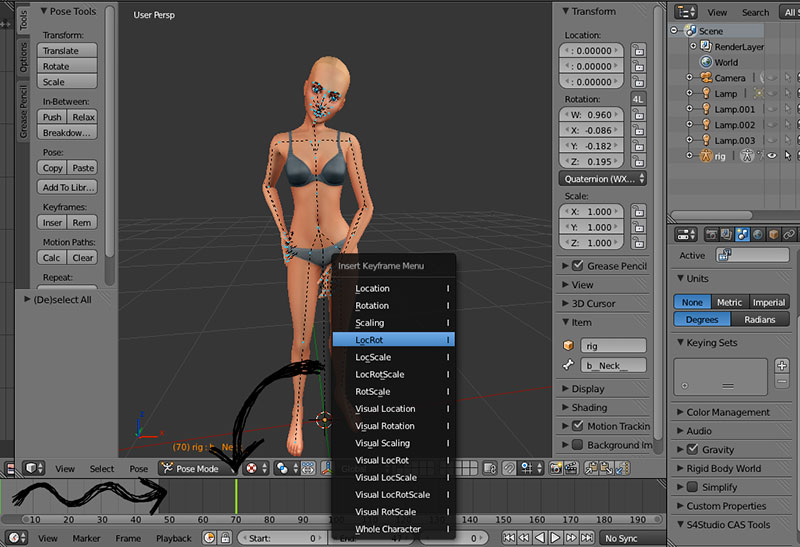
Task: Click the add keying set plus button
Action: click(x=782, y=367)
